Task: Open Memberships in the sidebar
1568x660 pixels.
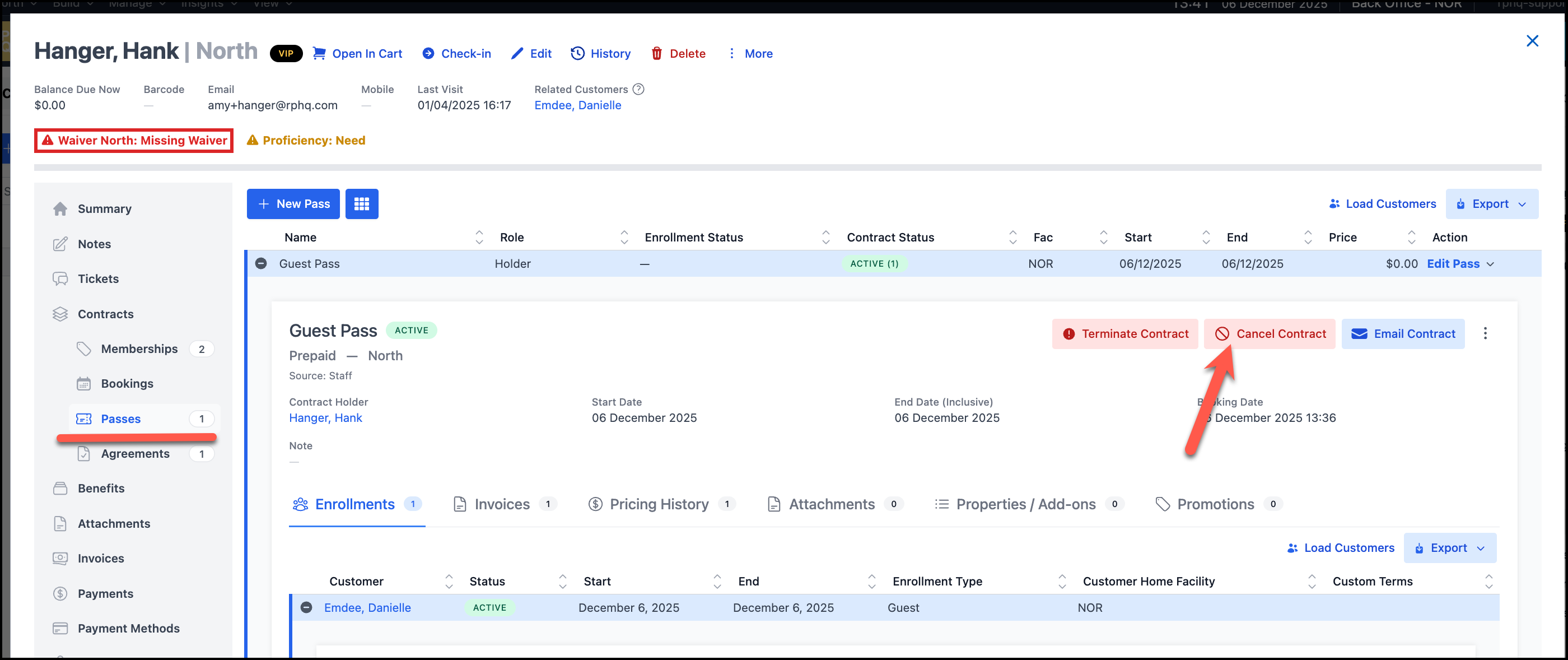Action: pos(139,349)
